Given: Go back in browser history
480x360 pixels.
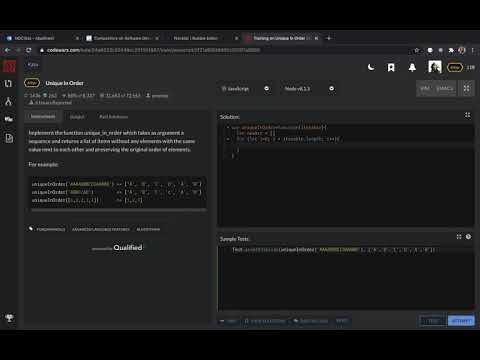Looking at the screenshot, I should [7, 50].
